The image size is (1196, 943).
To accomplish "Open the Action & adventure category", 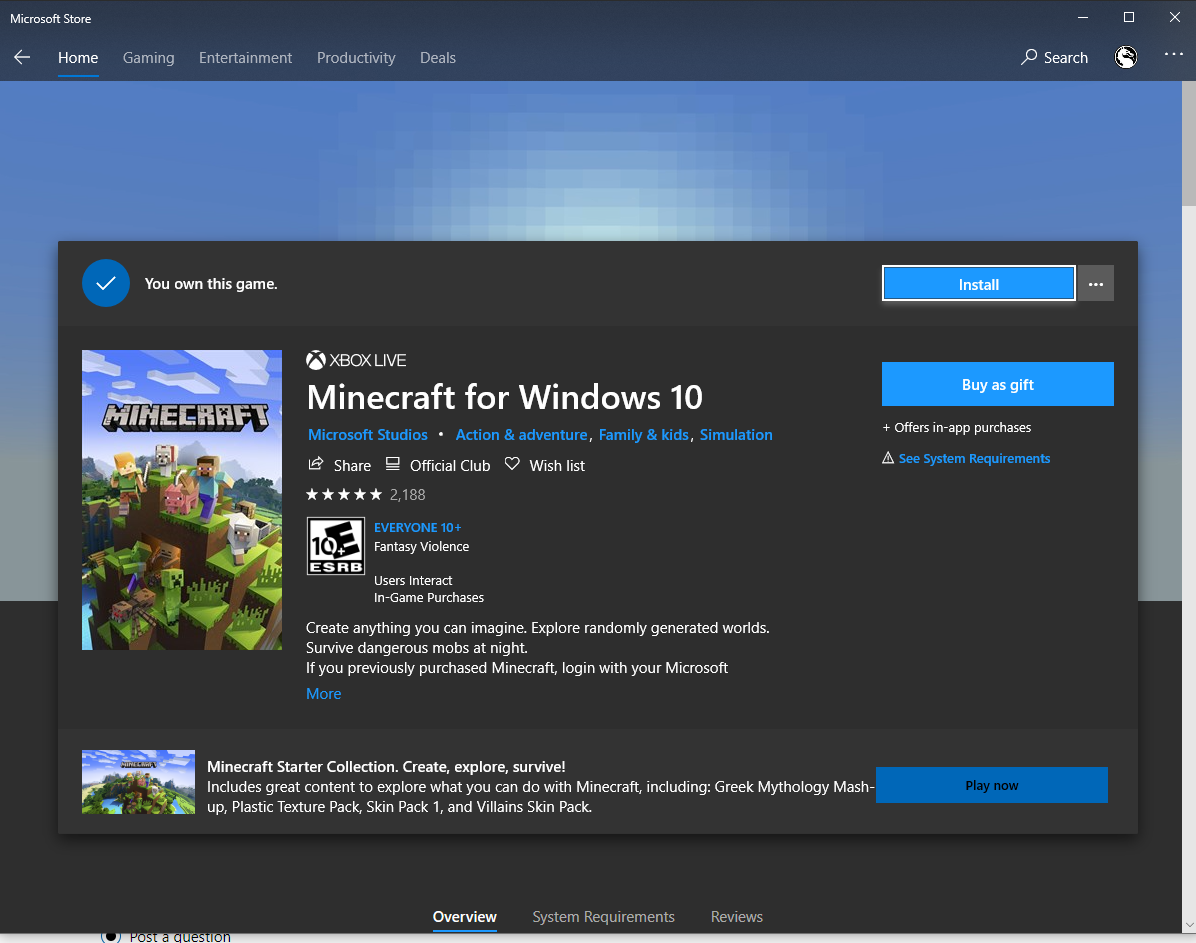I will coord(521,434).
